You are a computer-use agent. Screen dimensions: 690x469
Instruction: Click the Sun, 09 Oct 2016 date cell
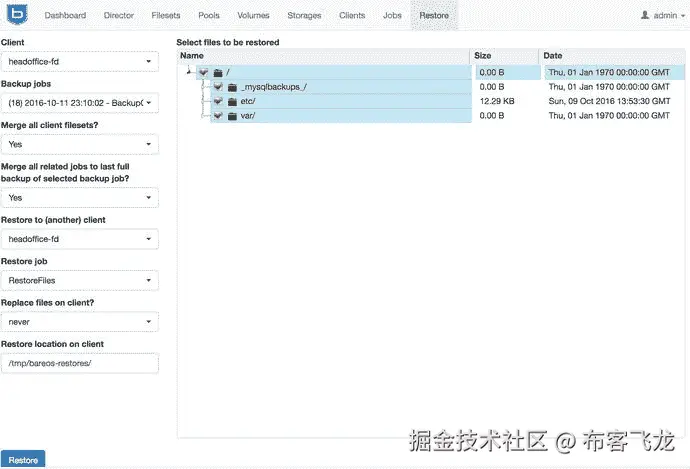[x=609, y=101]
